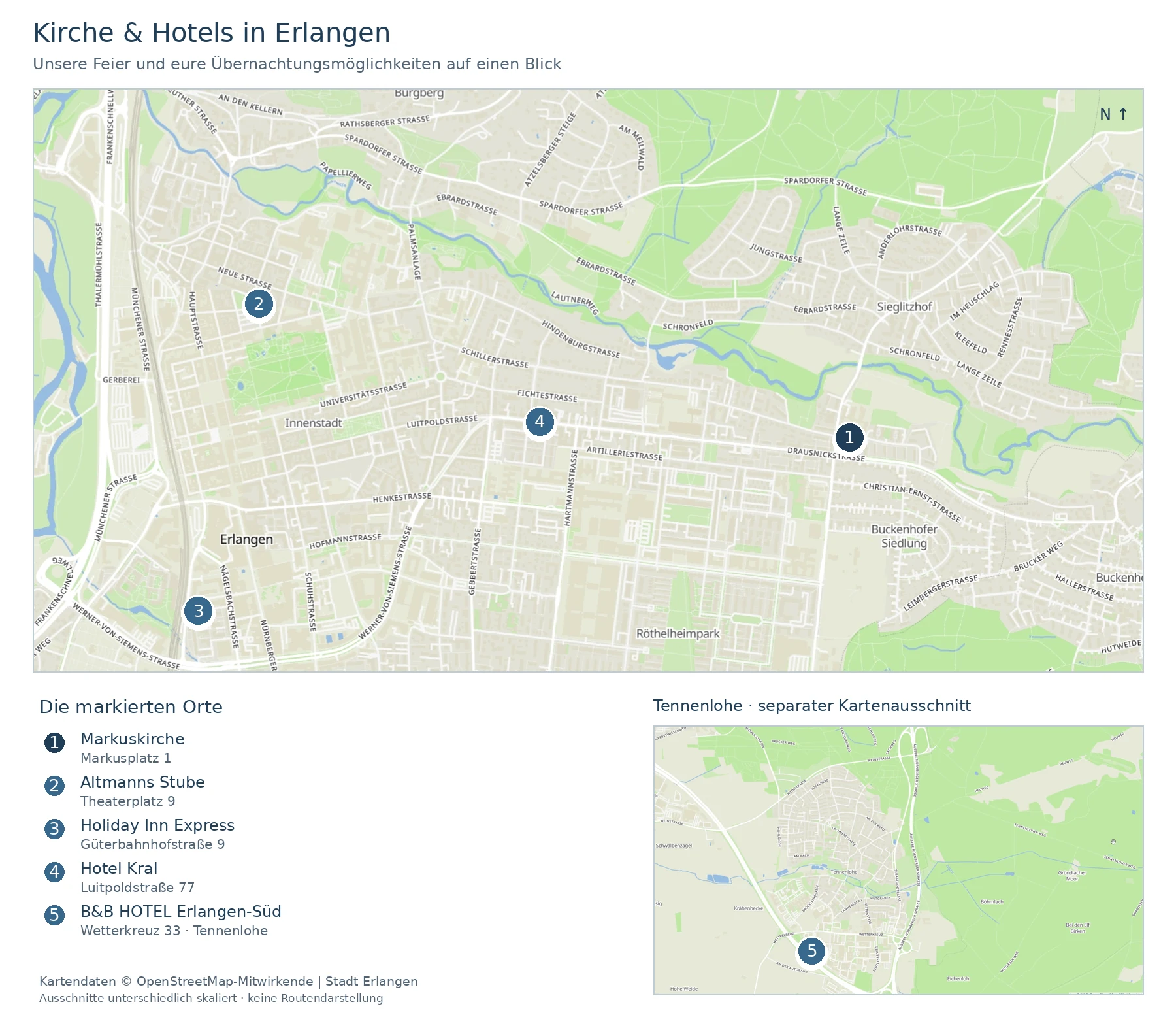This screenshot has height=1013, width=1176.
Task: Click the Buckenhofer Siedlung map label
Action: 904,536
